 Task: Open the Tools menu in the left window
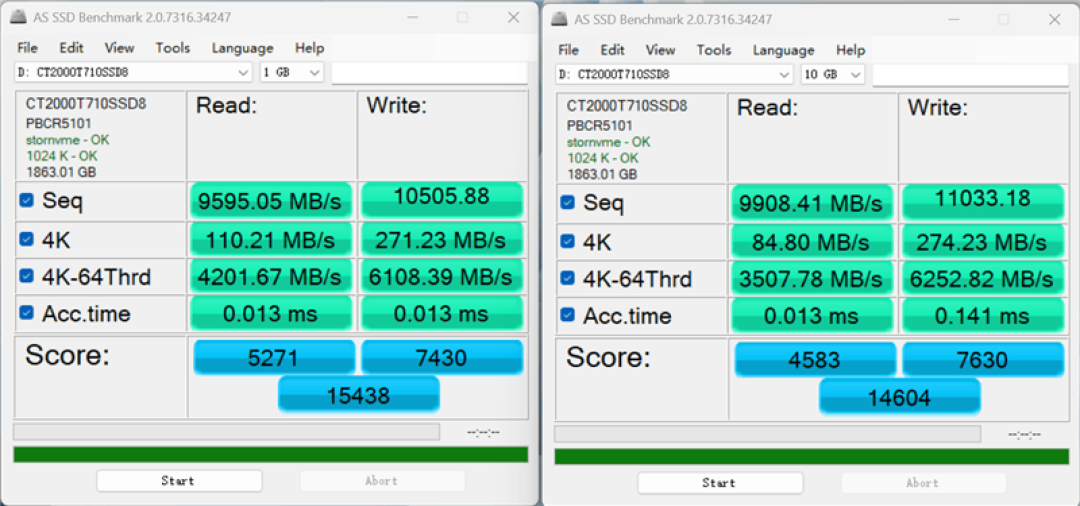pyautogui.click(x=173, y=48)
